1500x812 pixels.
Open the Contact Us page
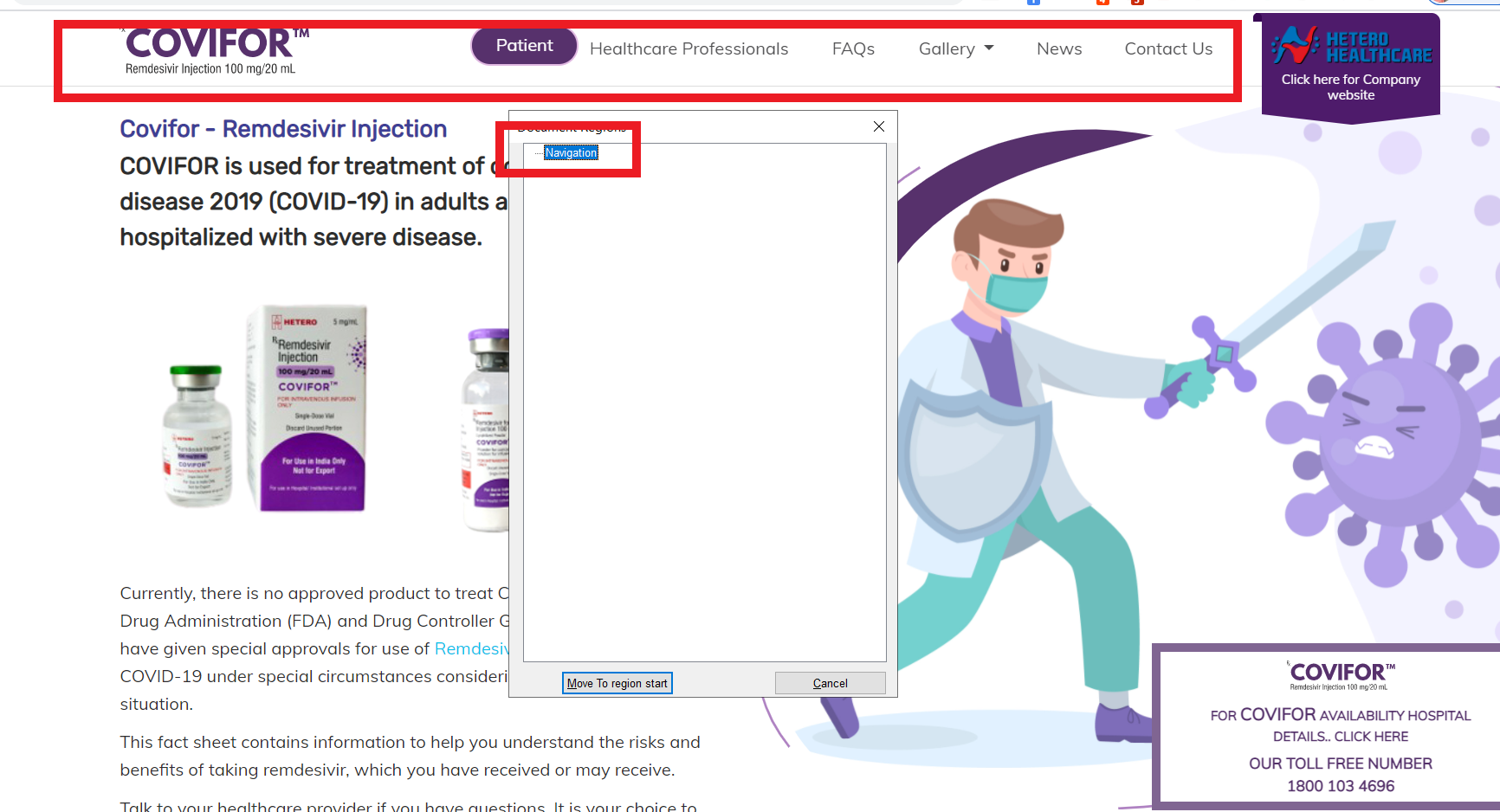[x=1168, y=49]
